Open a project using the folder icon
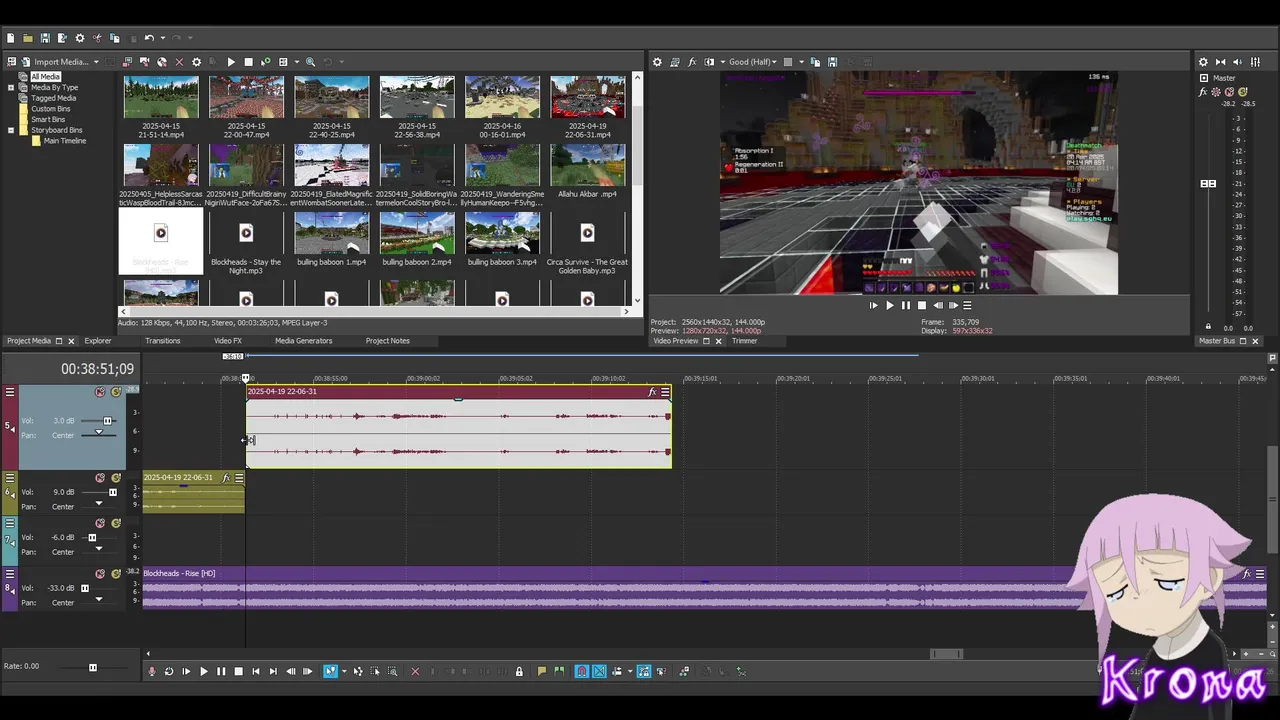The width and height of the screenshot is (1280, 720). tap(28, 38)
